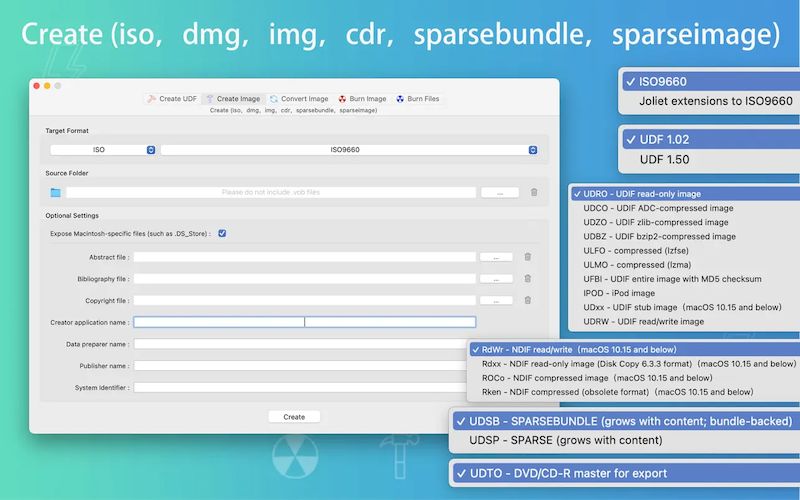Click the Create UDF tab icon

152,99
